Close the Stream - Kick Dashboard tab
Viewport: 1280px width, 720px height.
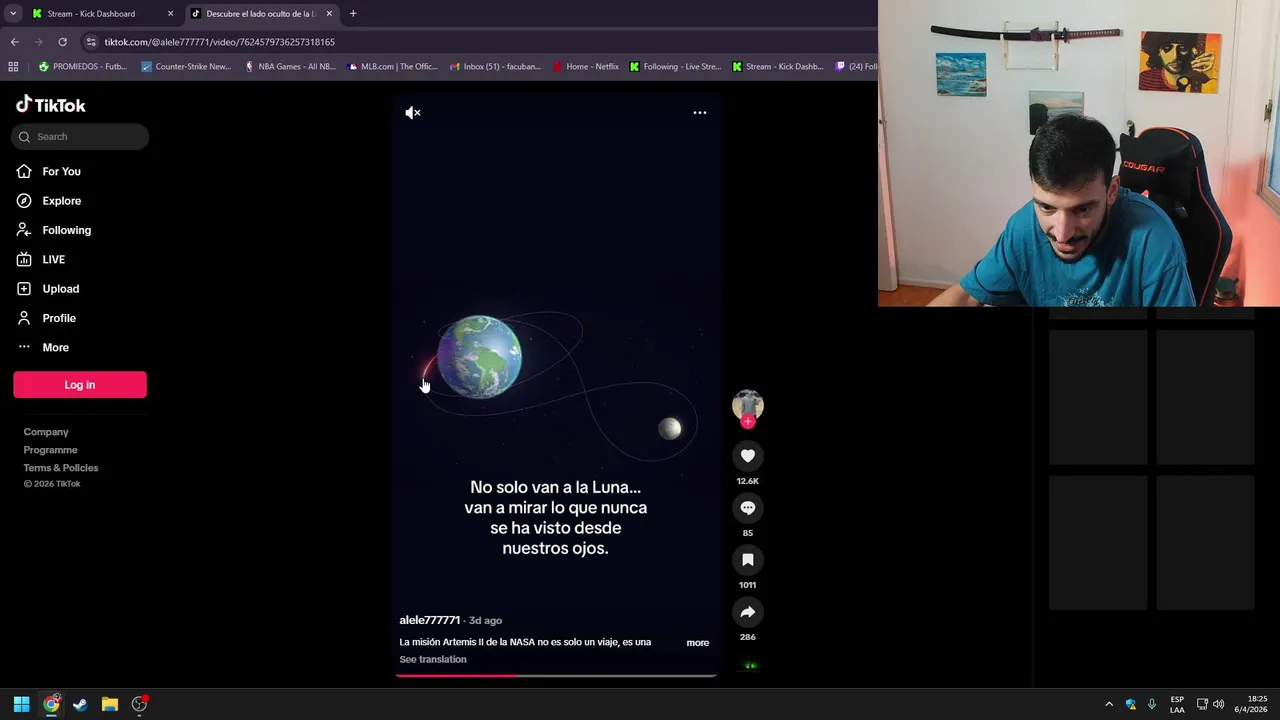pos(170,14)
